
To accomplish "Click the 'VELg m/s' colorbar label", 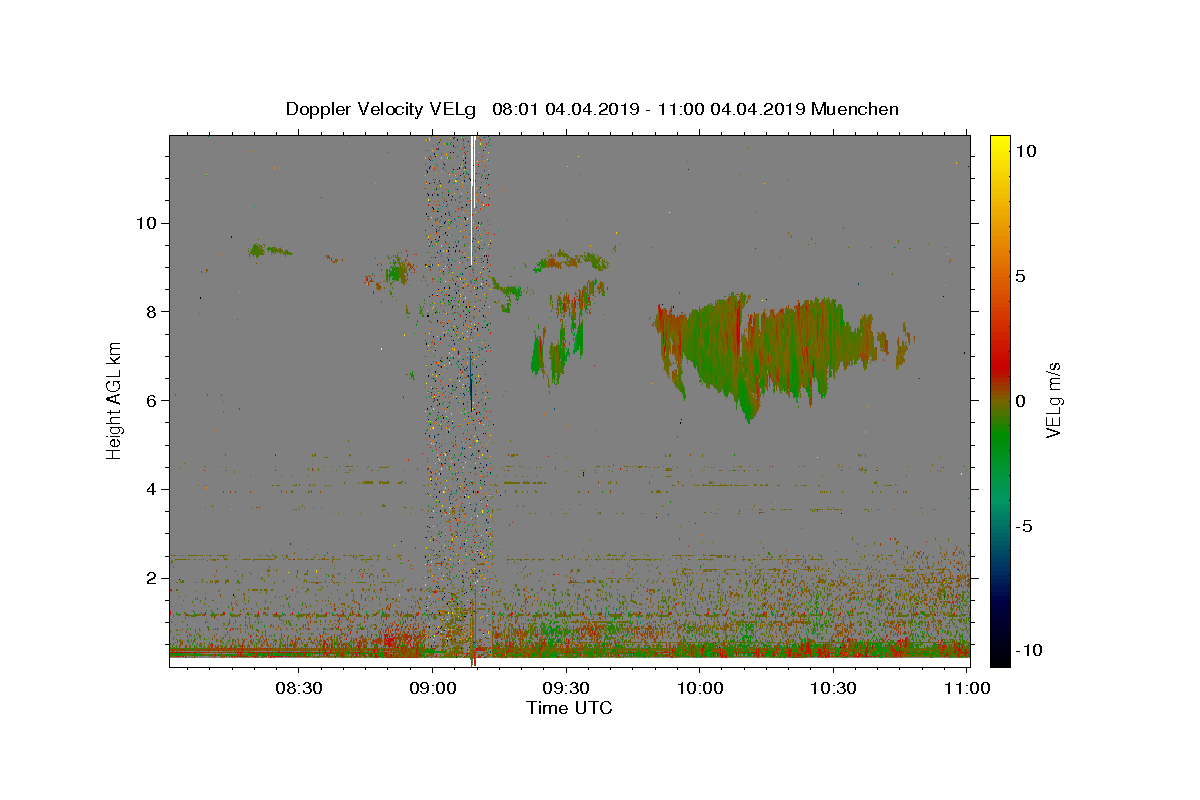I will [1053, 401].
